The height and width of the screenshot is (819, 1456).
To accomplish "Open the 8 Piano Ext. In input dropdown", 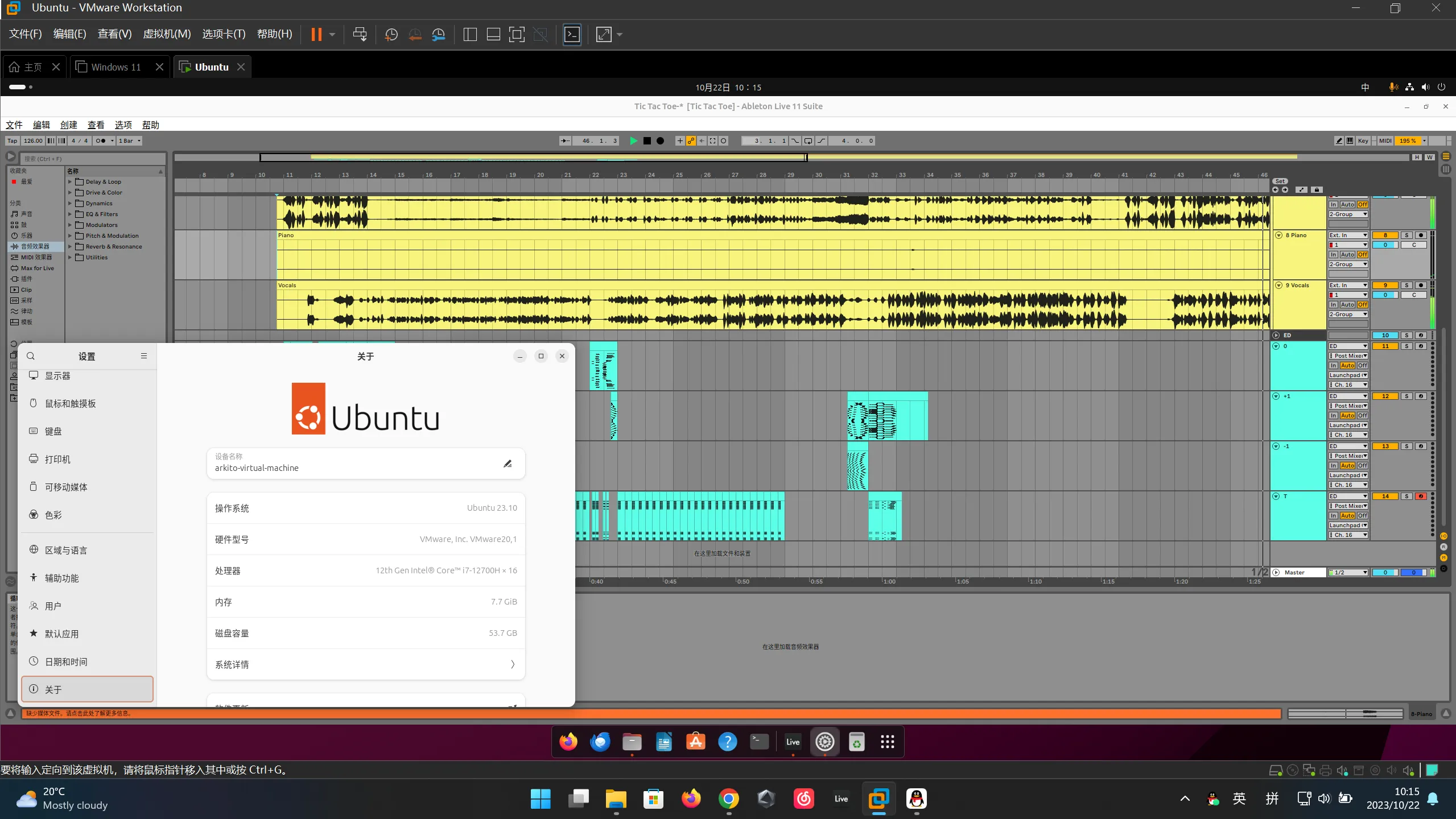I will [1348, 235].
